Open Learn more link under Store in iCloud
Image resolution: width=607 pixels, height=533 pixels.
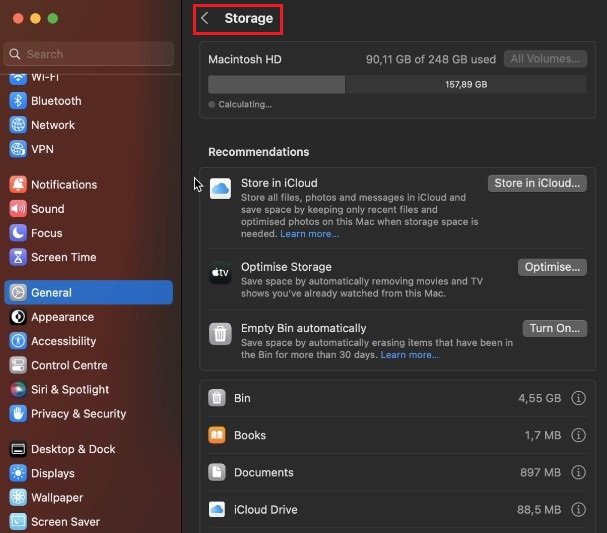pos(309,234)
